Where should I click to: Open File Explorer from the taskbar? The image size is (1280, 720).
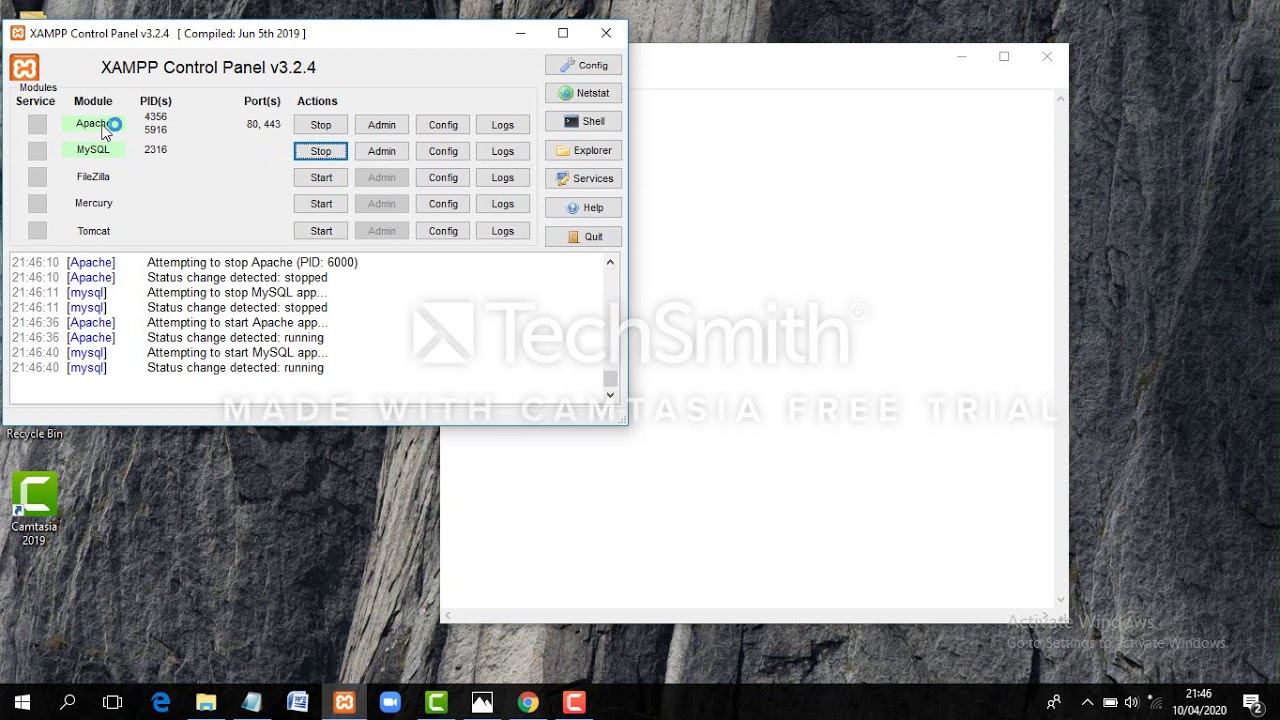click(206, 702)
